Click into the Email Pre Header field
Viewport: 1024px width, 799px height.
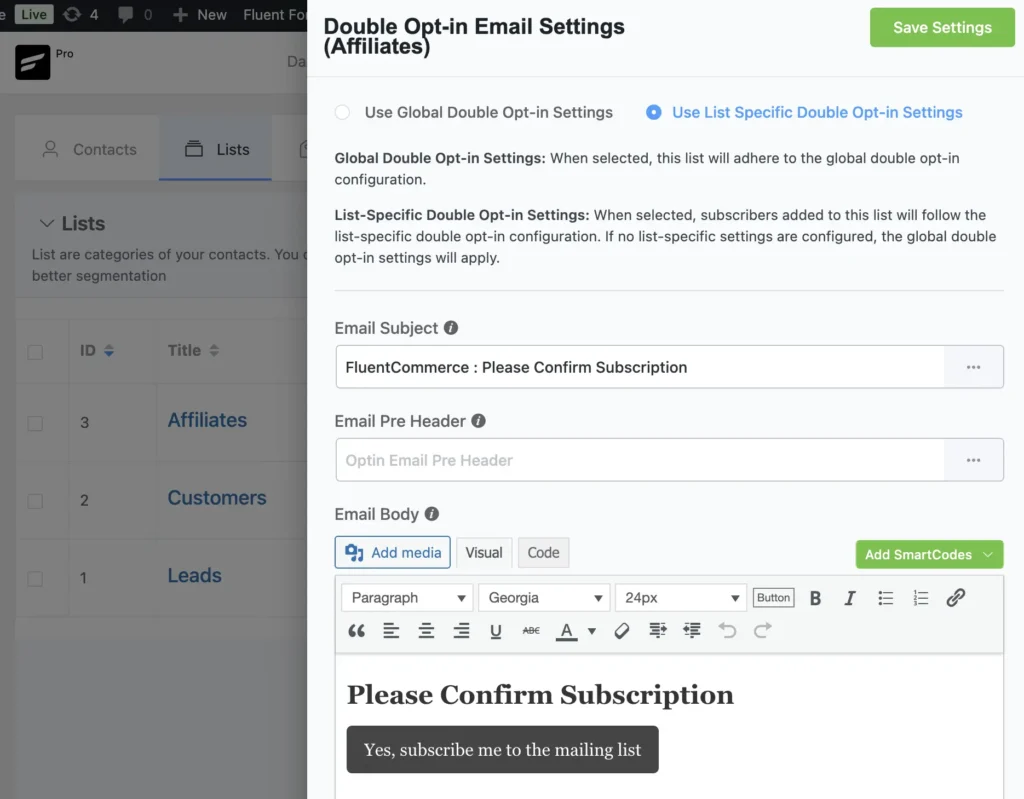640,460
